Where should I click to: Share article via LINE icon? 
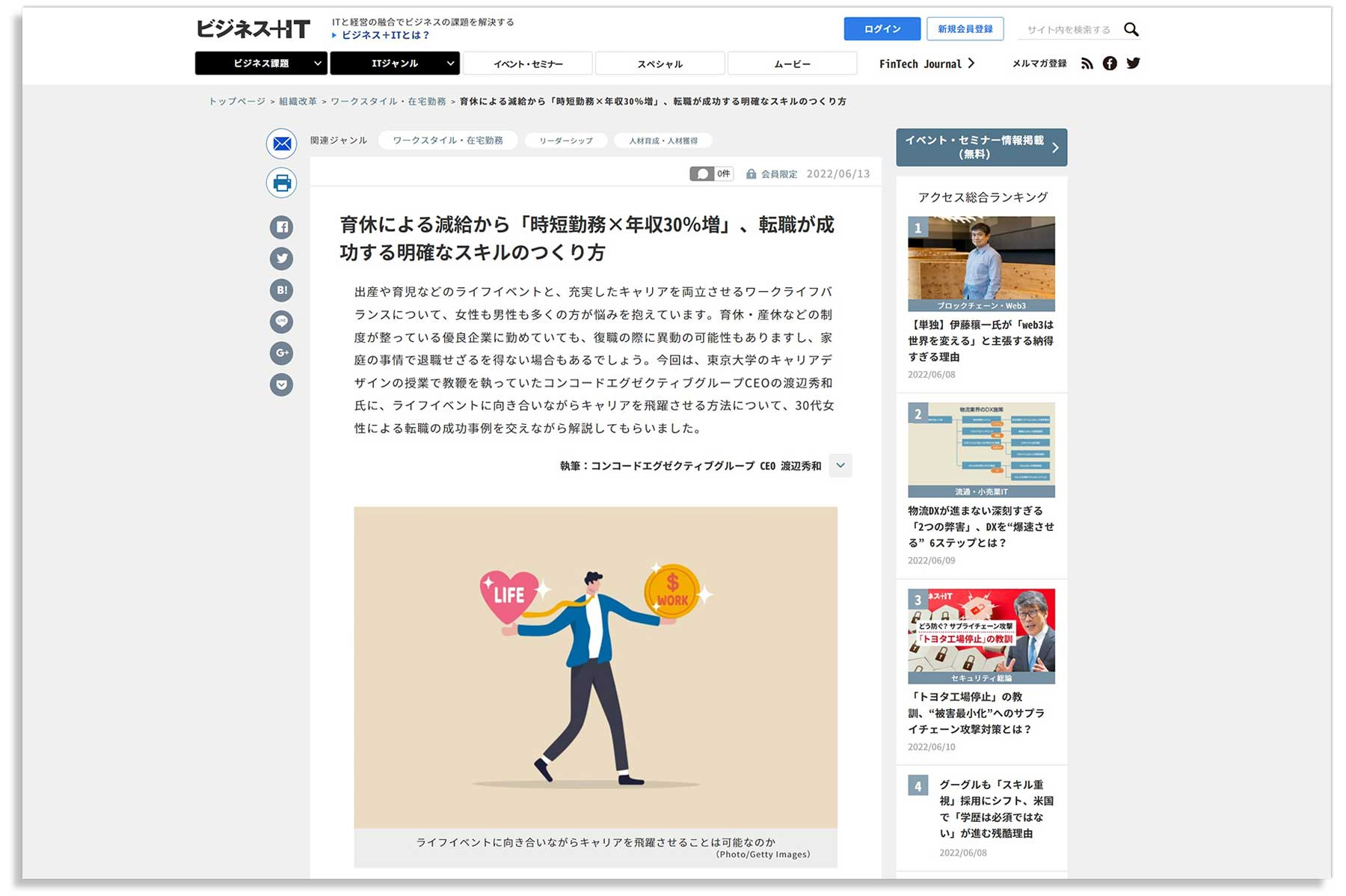[x=282, y=322]
